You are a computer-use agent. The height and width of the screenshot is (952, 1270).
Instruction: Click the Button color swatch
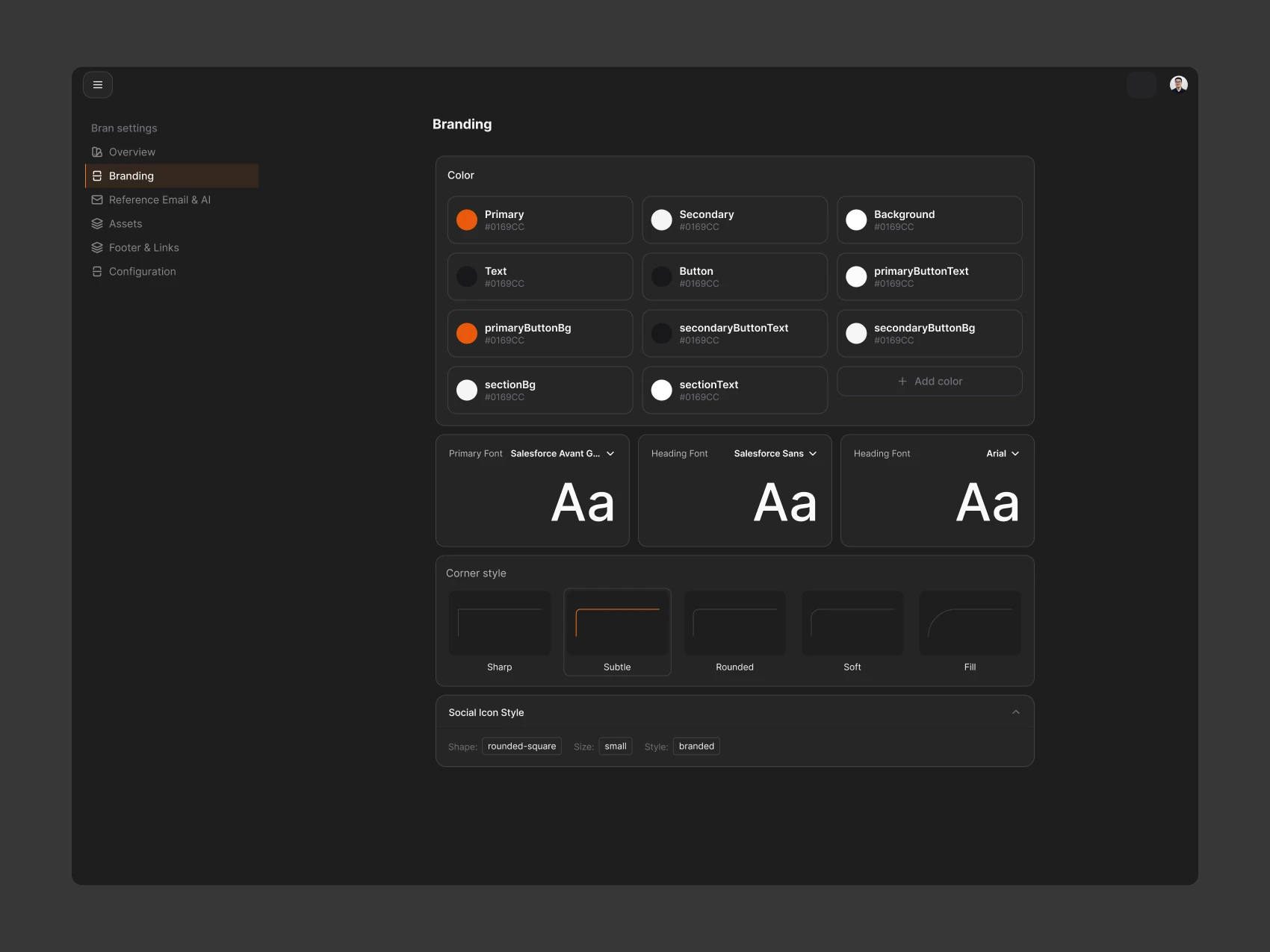pyautogui.click(x=662, y=277)
